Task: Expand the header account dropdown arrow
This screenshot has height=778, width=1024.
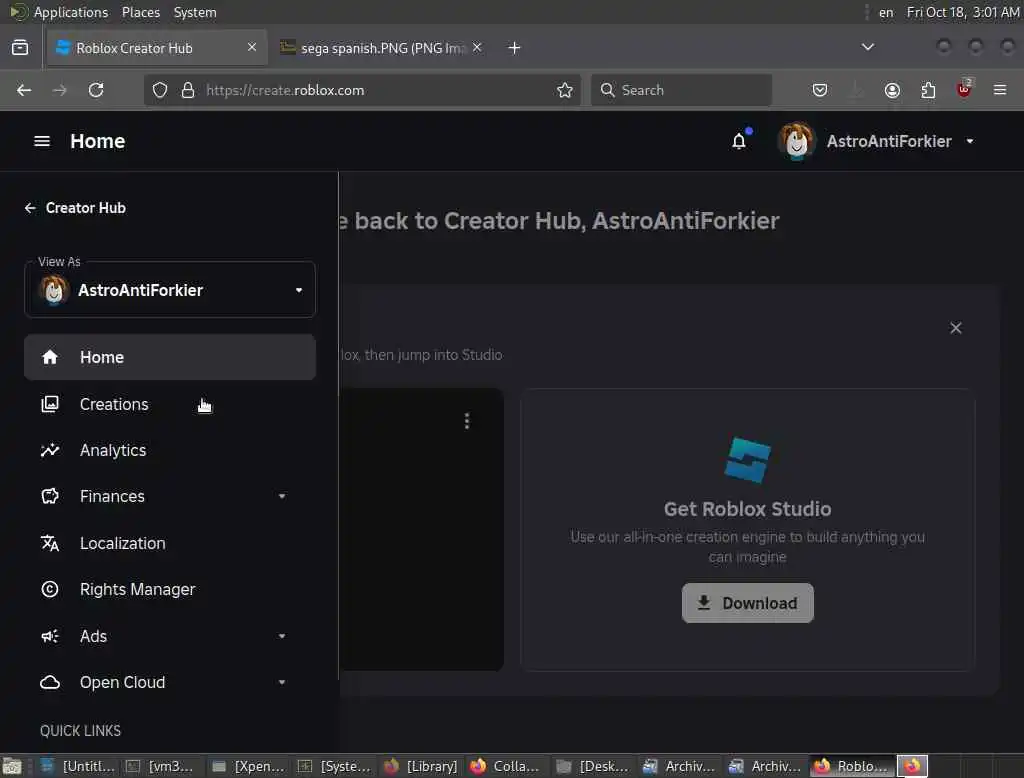Action: pos(970,141)
